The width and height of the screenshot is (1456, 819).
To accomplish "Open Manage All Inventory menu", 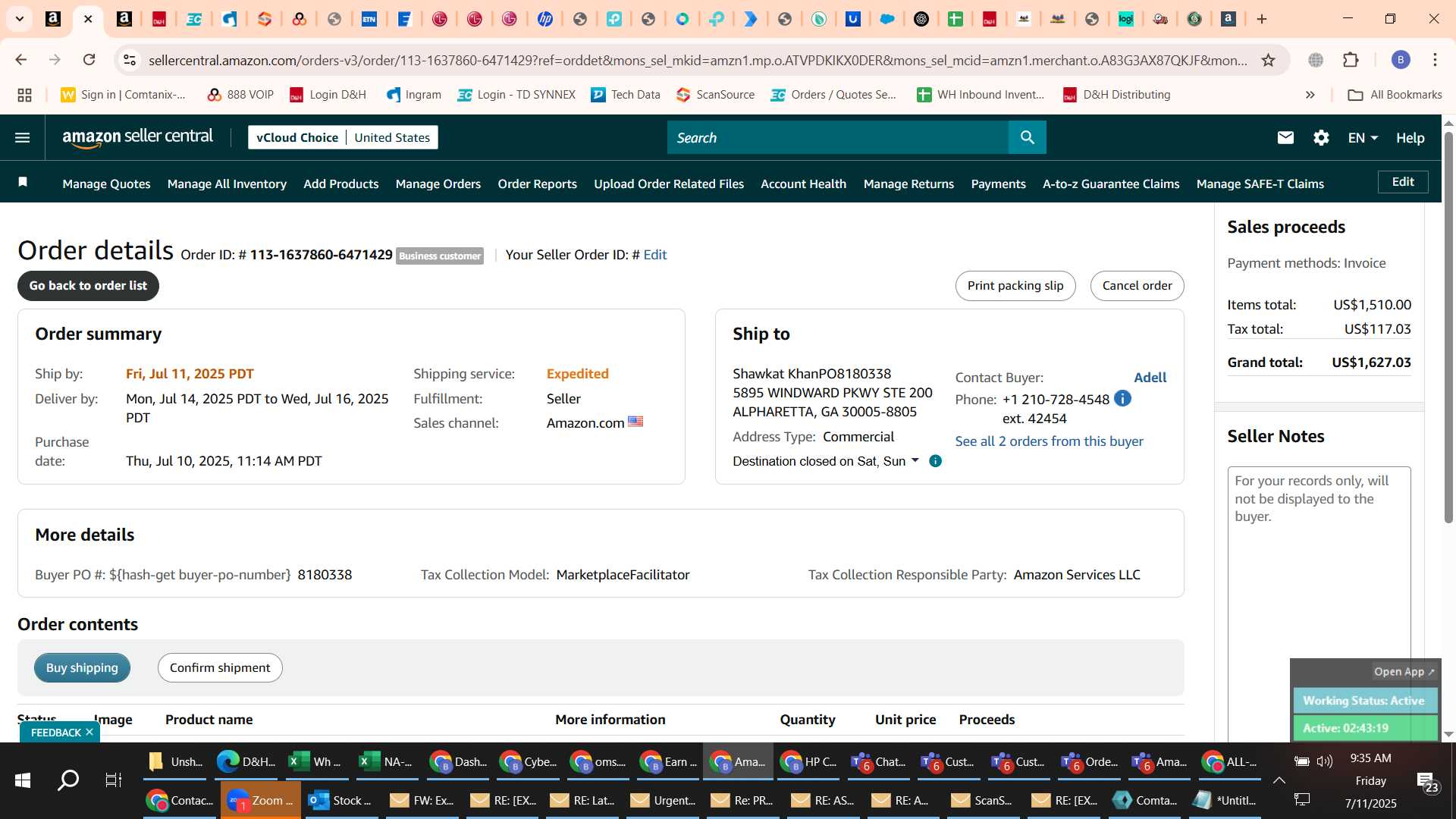I will click(227, 184).
